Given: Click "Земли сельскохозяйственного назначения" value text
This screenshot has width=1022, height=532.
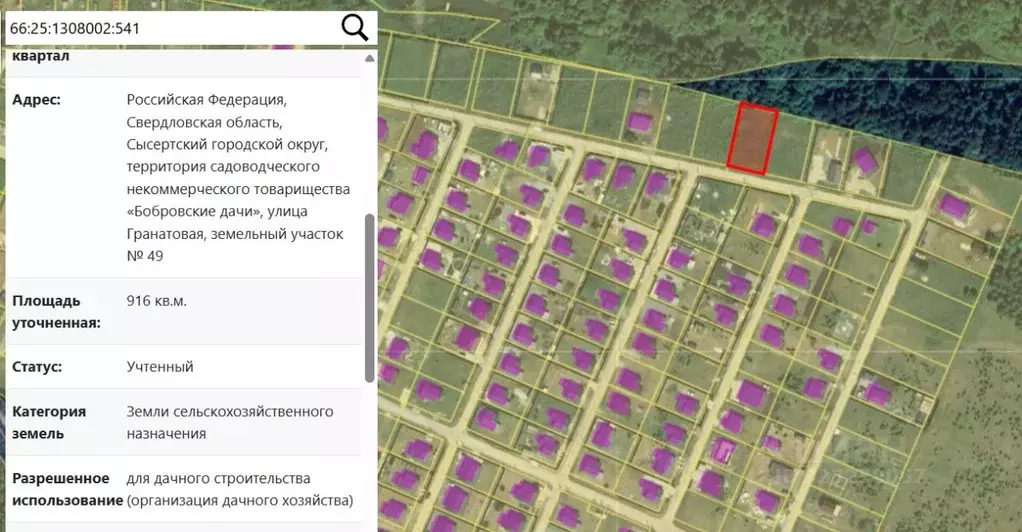Looking at the screenshot, I should pos(230,422).
